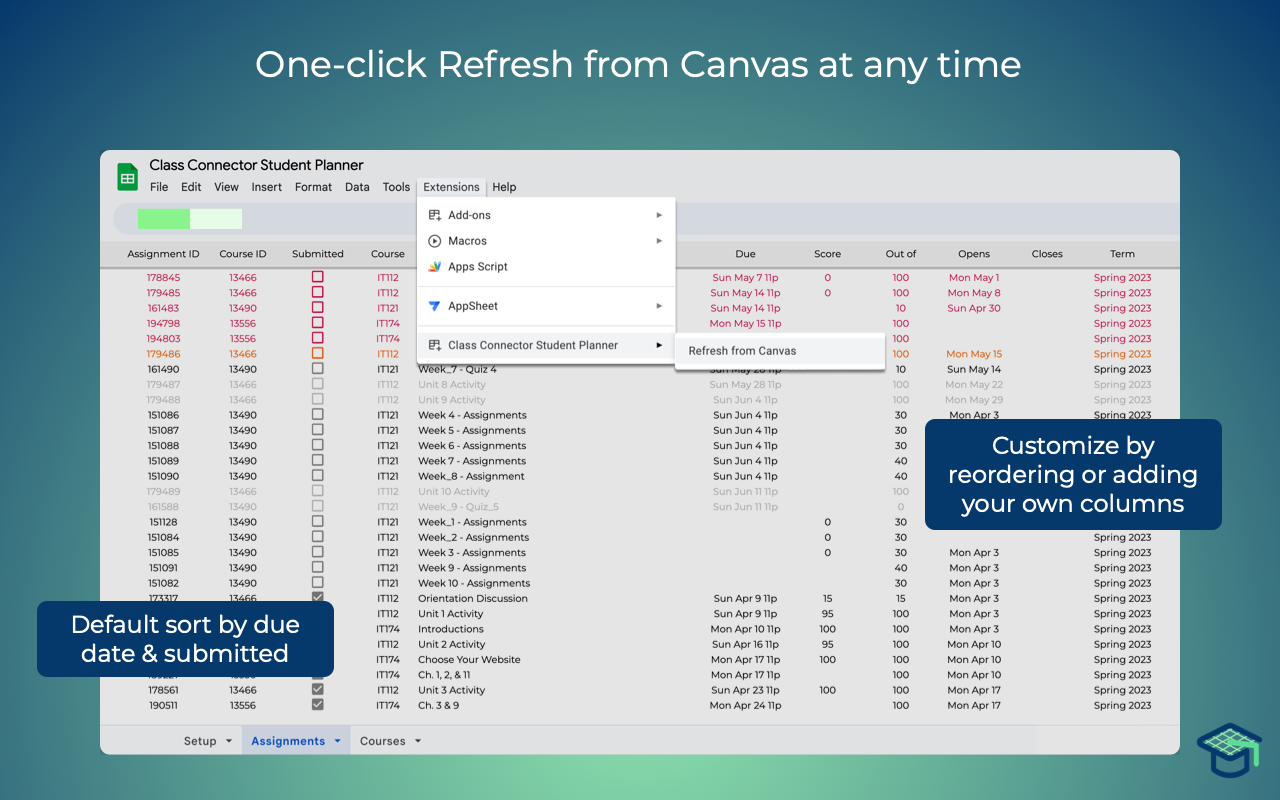Image resolution: width=1280 pixels, height=800 pixels.
Task: Check Submitted box for assignment 151086
Action: tap(318, 414)
